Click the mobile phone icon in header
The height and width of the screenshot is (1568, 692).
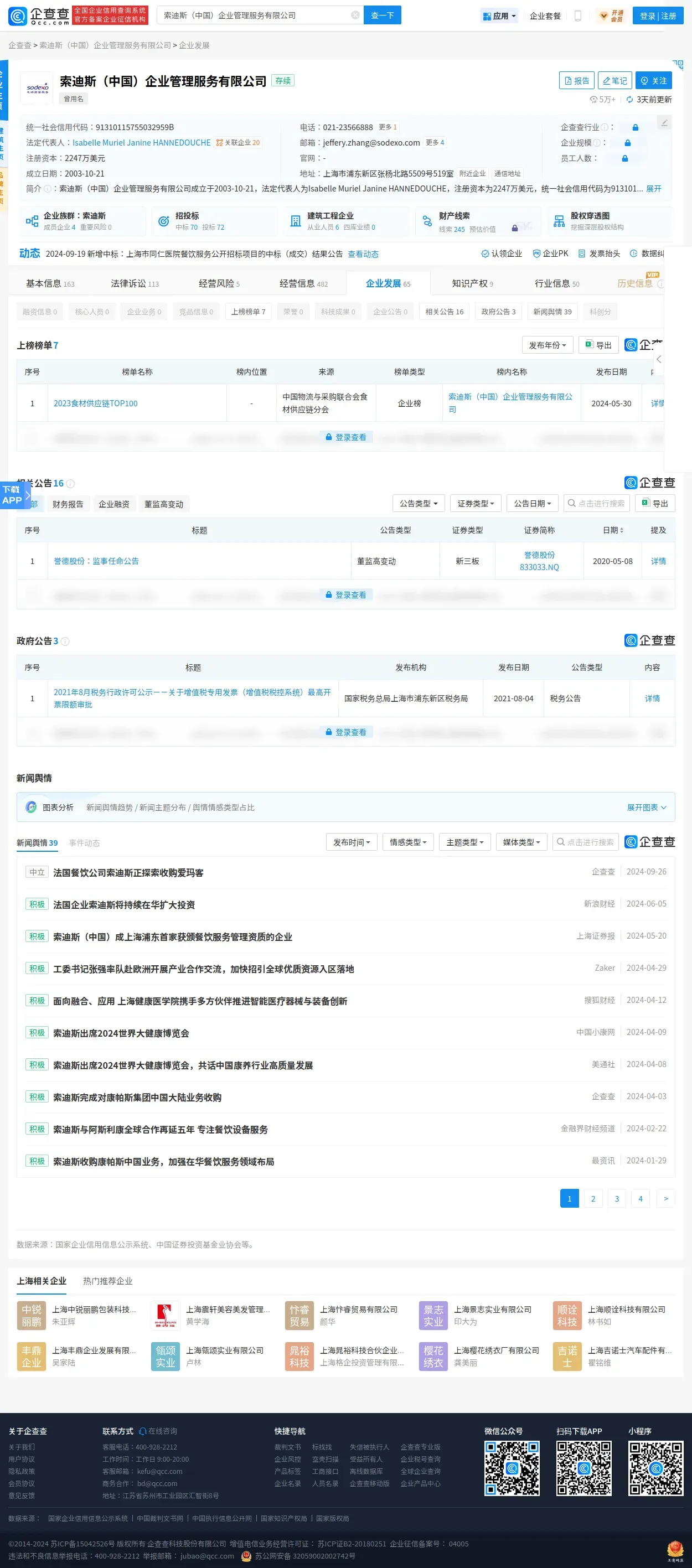pyautogui.click(x=577, y=16)
